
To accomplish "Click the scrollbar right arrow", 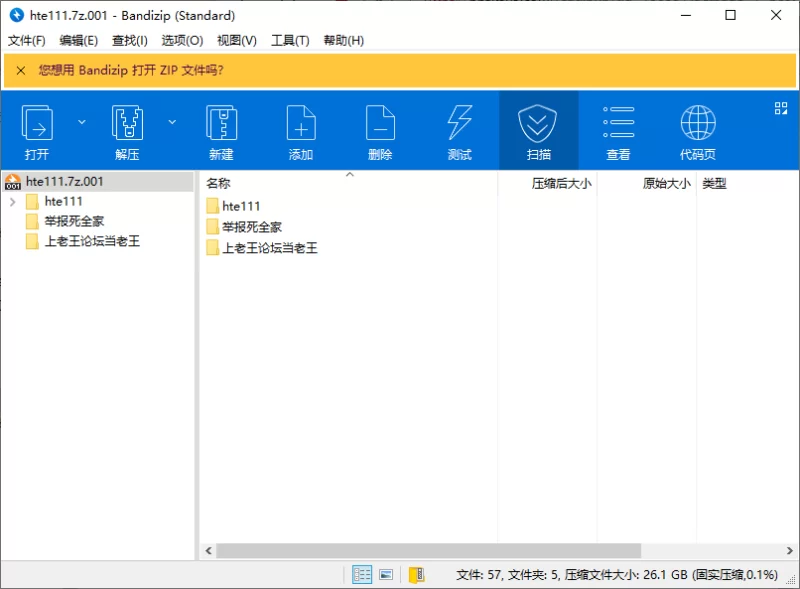I will pos(789,551).
